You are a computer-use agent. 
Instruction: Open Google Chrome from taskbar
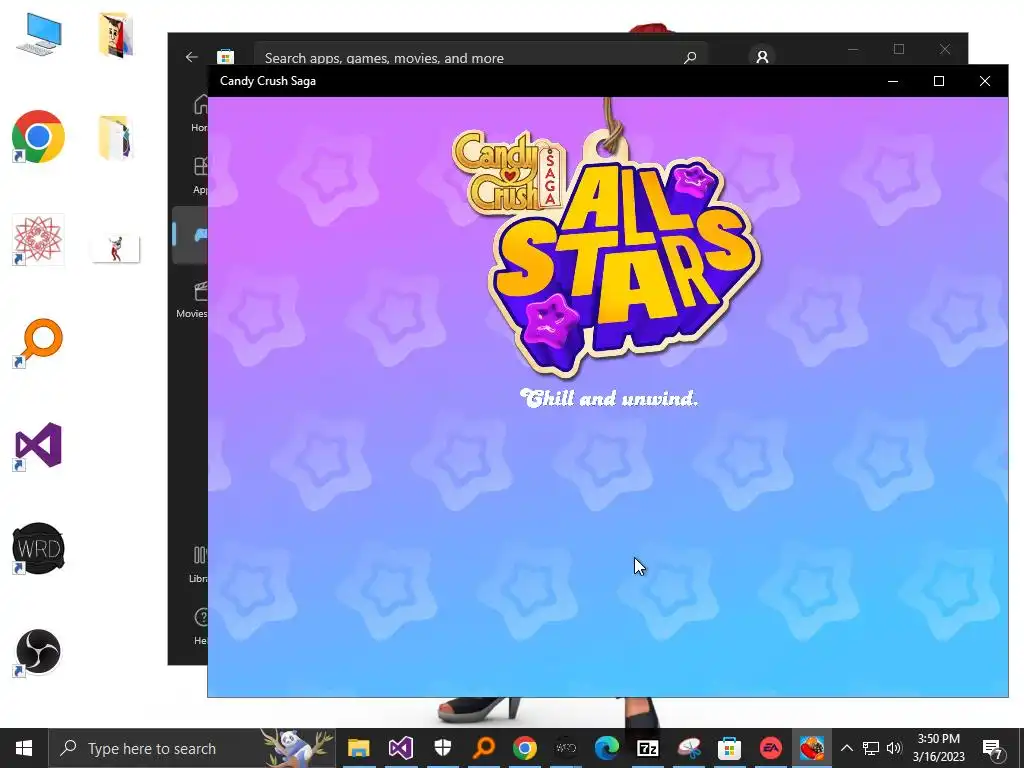click(x=525, y=748)
